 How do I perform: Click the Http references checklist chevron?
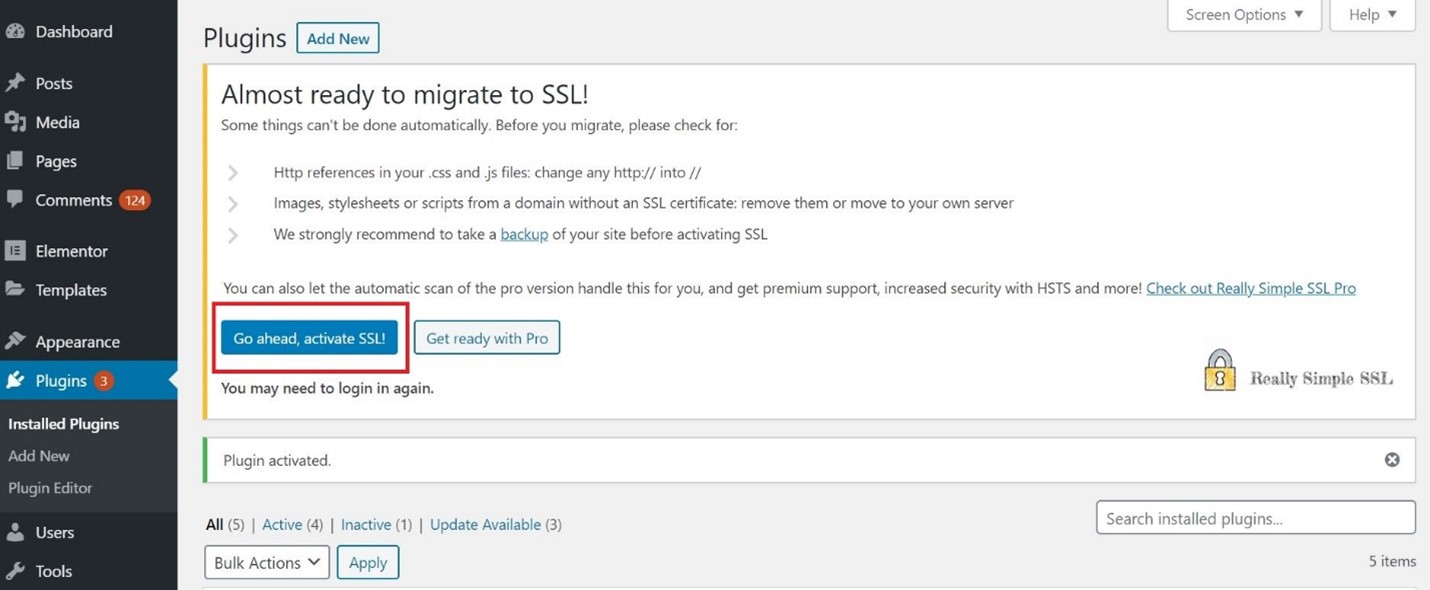click(x=233, y=173)
